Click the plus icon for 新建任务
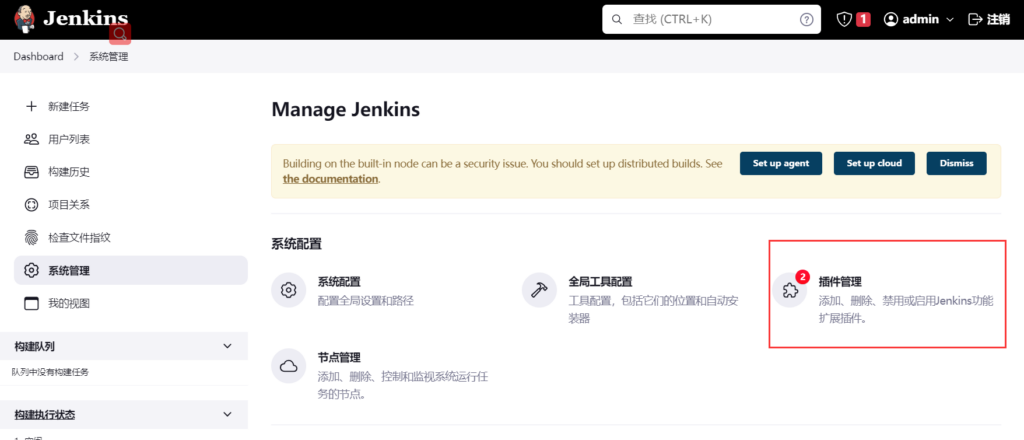 coord(31,106)
